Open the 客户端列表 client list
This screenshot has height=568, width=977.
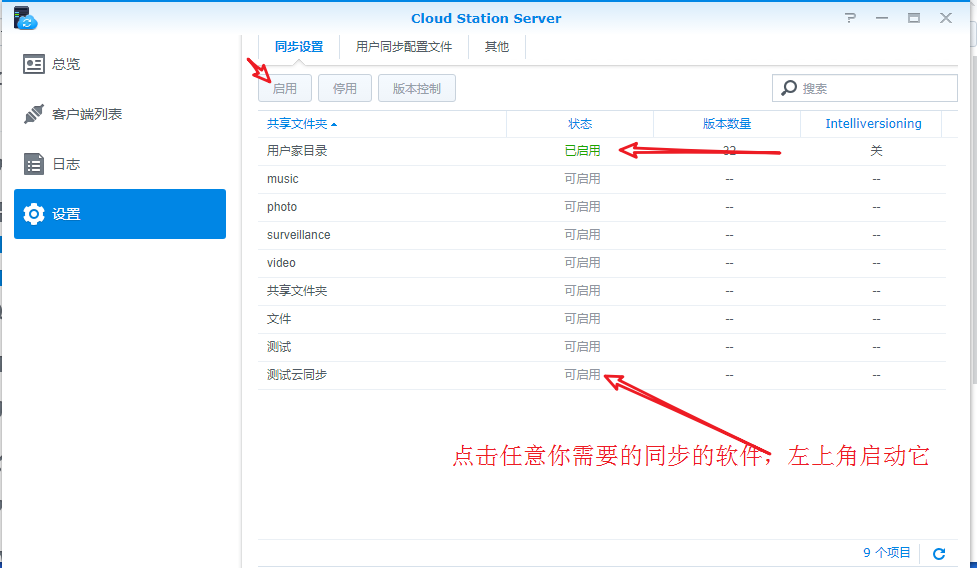coord(120,114)
